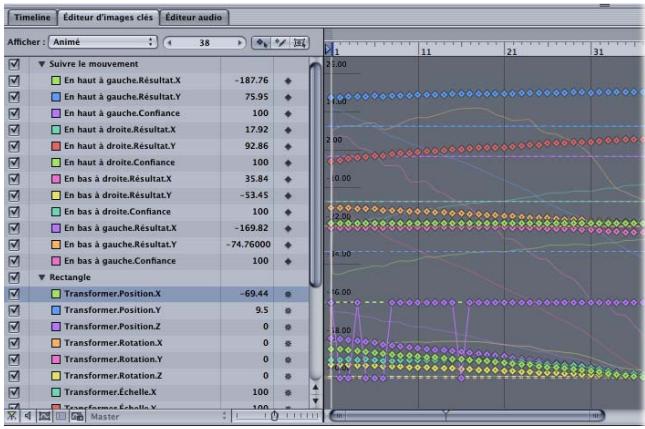
Task: Click the scroll up arrow of parameter list
Action: tap(315, 387)
